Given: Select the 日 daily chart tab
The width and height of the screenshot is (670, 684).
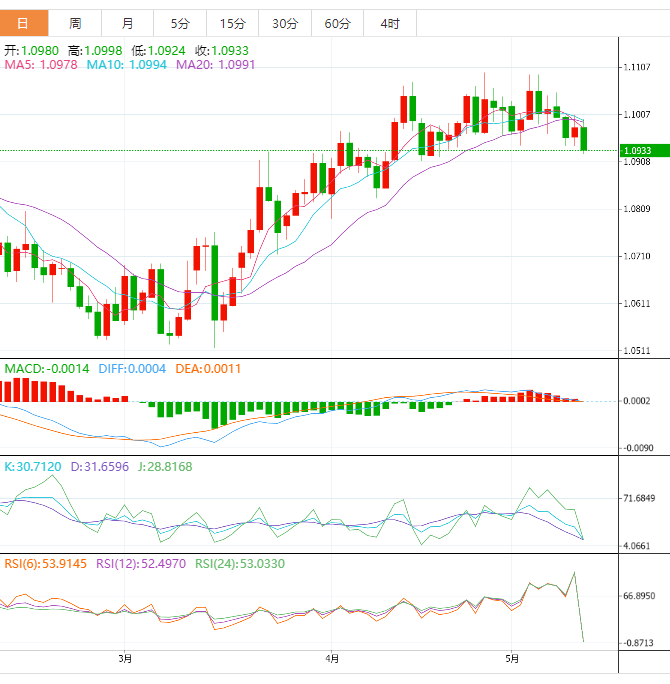Looking at the screenshot, I should (23, 23).
